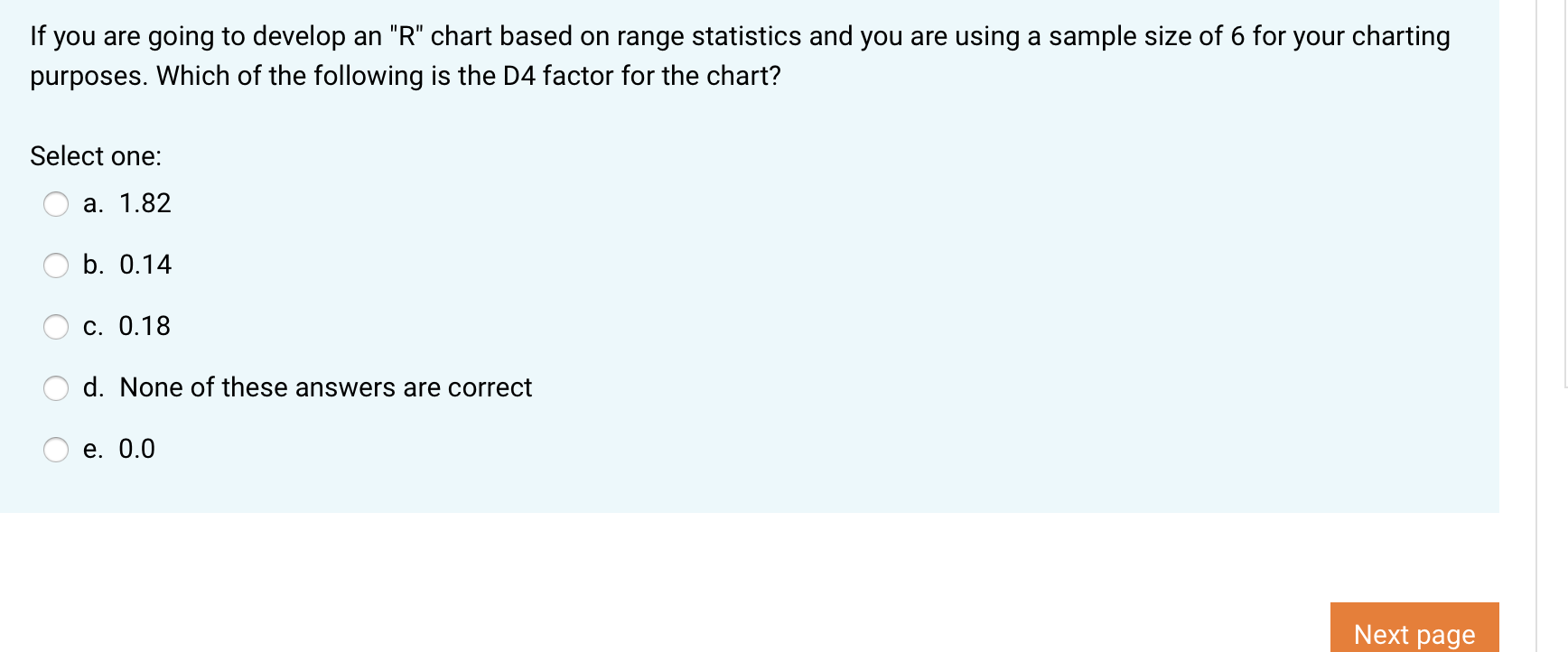Image resolution: width=1568 pixels, height=652 pixels.
Task: Click the Select one heading
Action: pos(95,156)
